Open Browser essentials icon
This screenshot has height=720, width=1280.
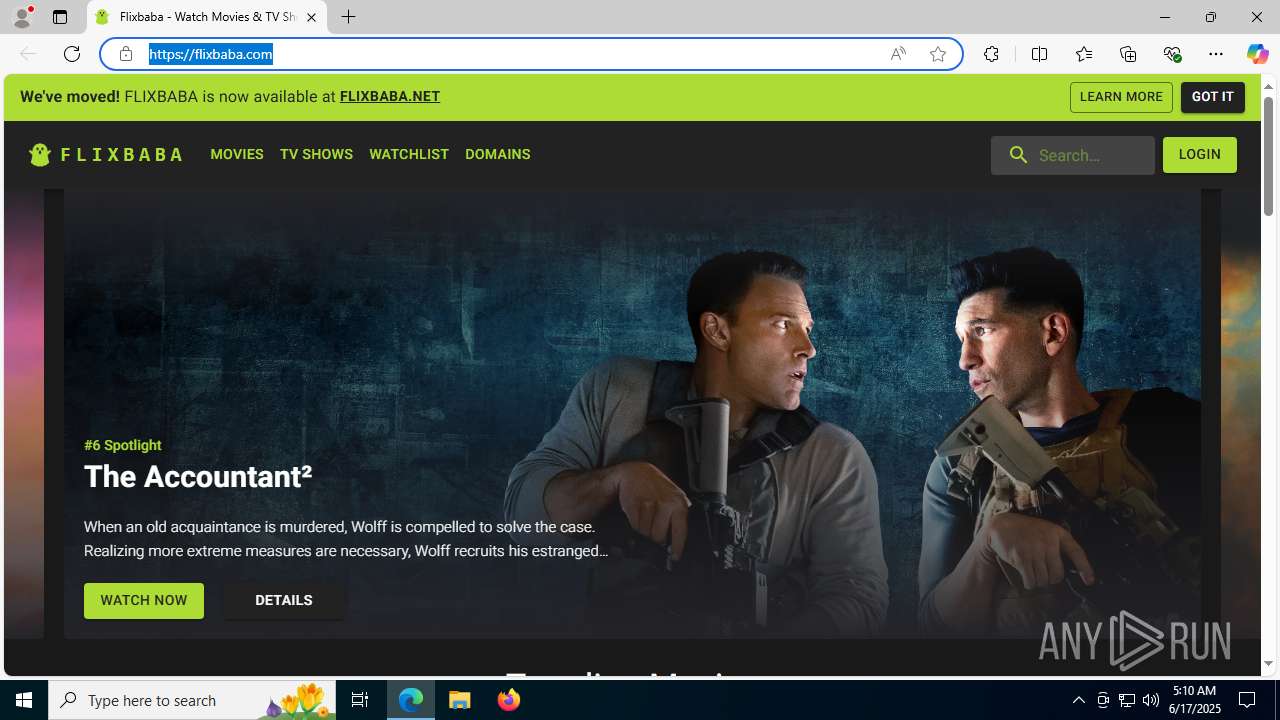click(x=1172, y=54)
